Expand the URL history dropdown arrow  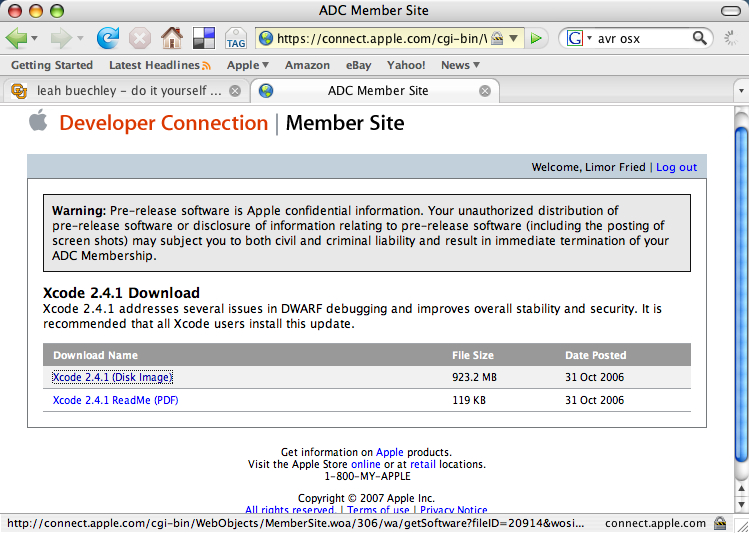point(513,39)
